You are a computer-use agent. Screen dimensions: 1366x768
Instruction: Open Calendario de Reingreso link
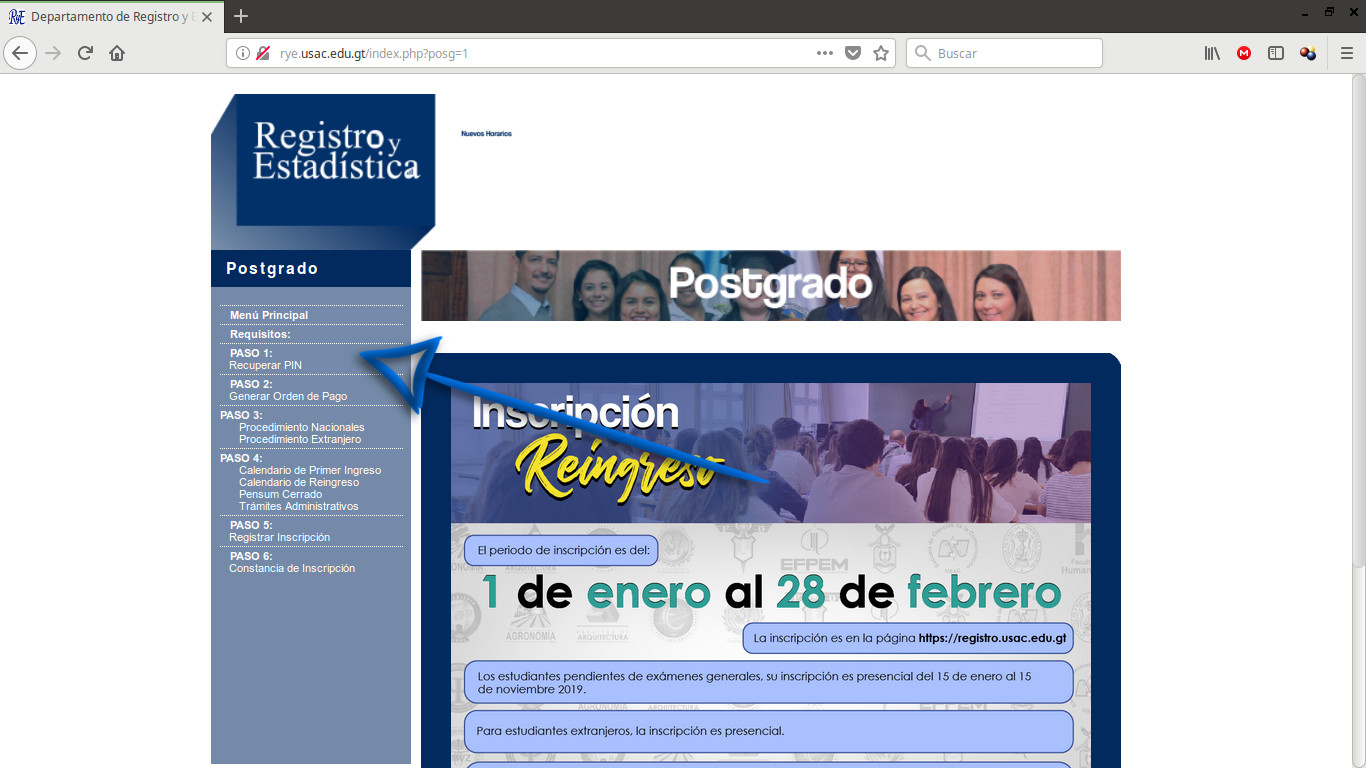tap(299, 482)
